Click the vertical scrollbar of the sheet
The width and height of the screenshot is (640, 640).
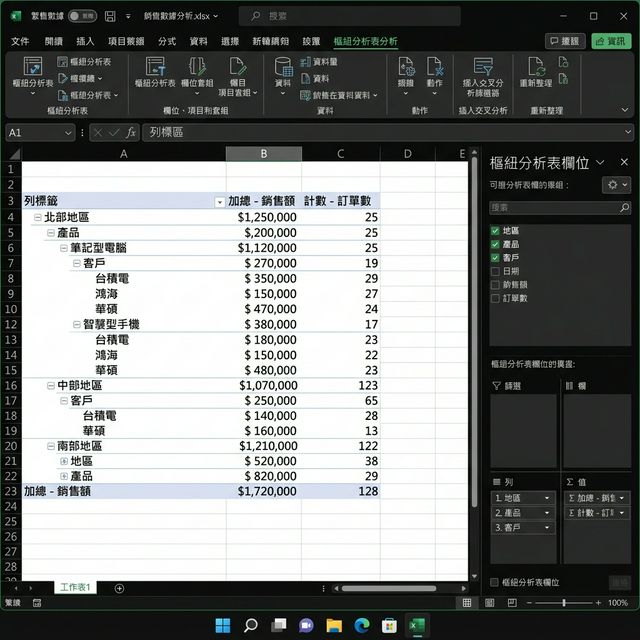coord(474,331)
